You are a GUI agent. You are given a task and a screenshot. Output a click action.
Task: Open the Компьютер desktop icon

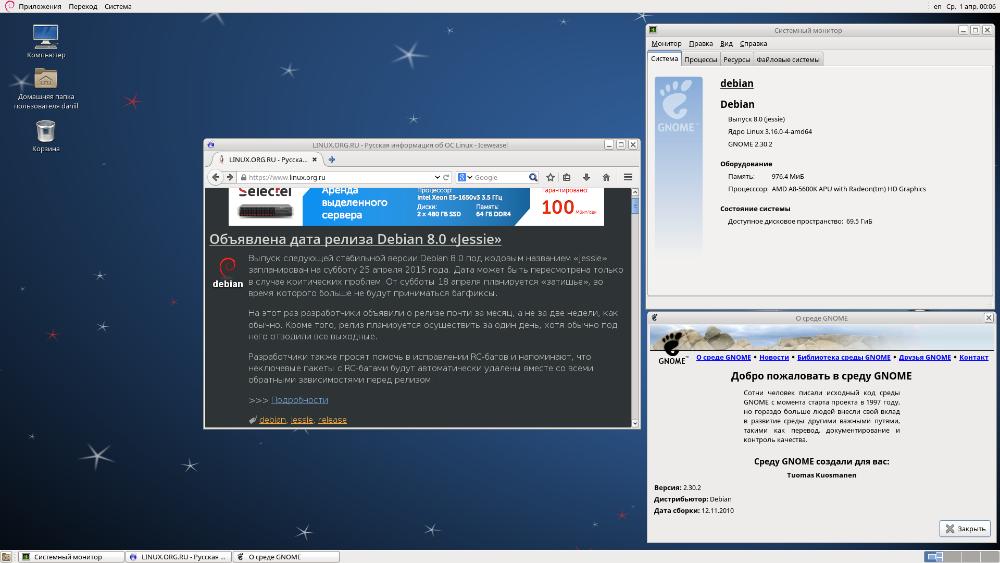coord(45,41)
